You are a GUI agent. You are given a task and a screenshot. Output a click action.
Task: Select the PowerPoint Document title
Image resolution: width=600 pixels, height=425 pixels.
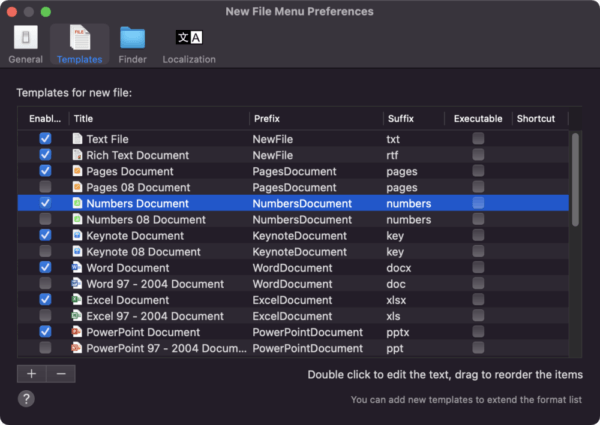143,332
